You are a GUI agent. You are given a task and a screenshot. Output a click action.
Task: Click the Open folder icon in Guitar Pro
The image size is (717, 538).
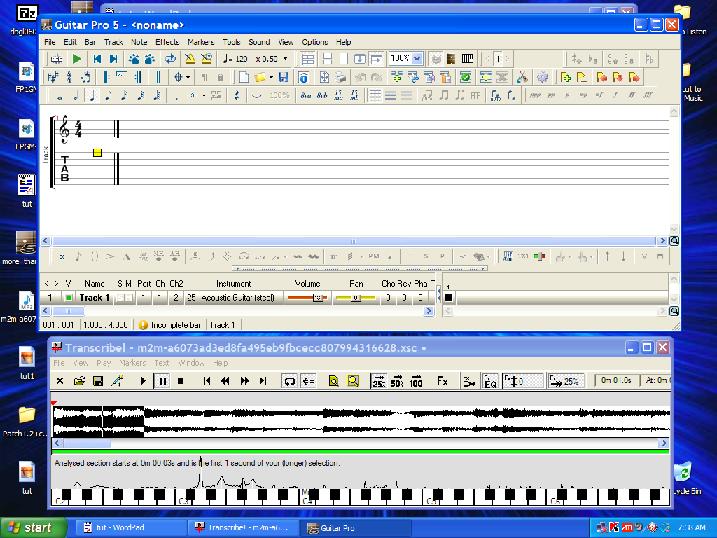[x=260, y=77]
